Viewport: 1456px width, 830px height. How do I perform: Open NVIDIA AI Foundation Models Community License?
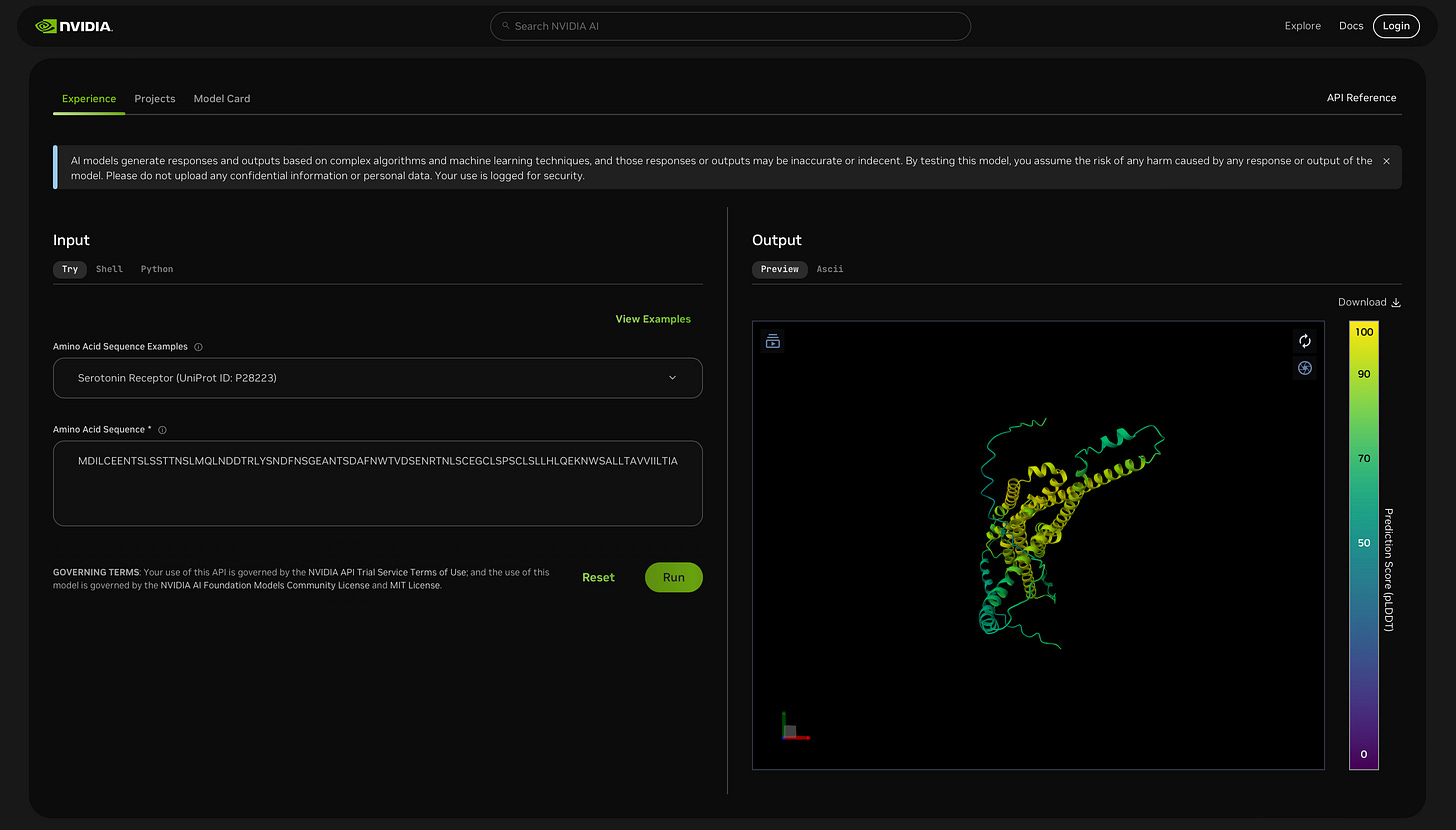coord(265,585)
